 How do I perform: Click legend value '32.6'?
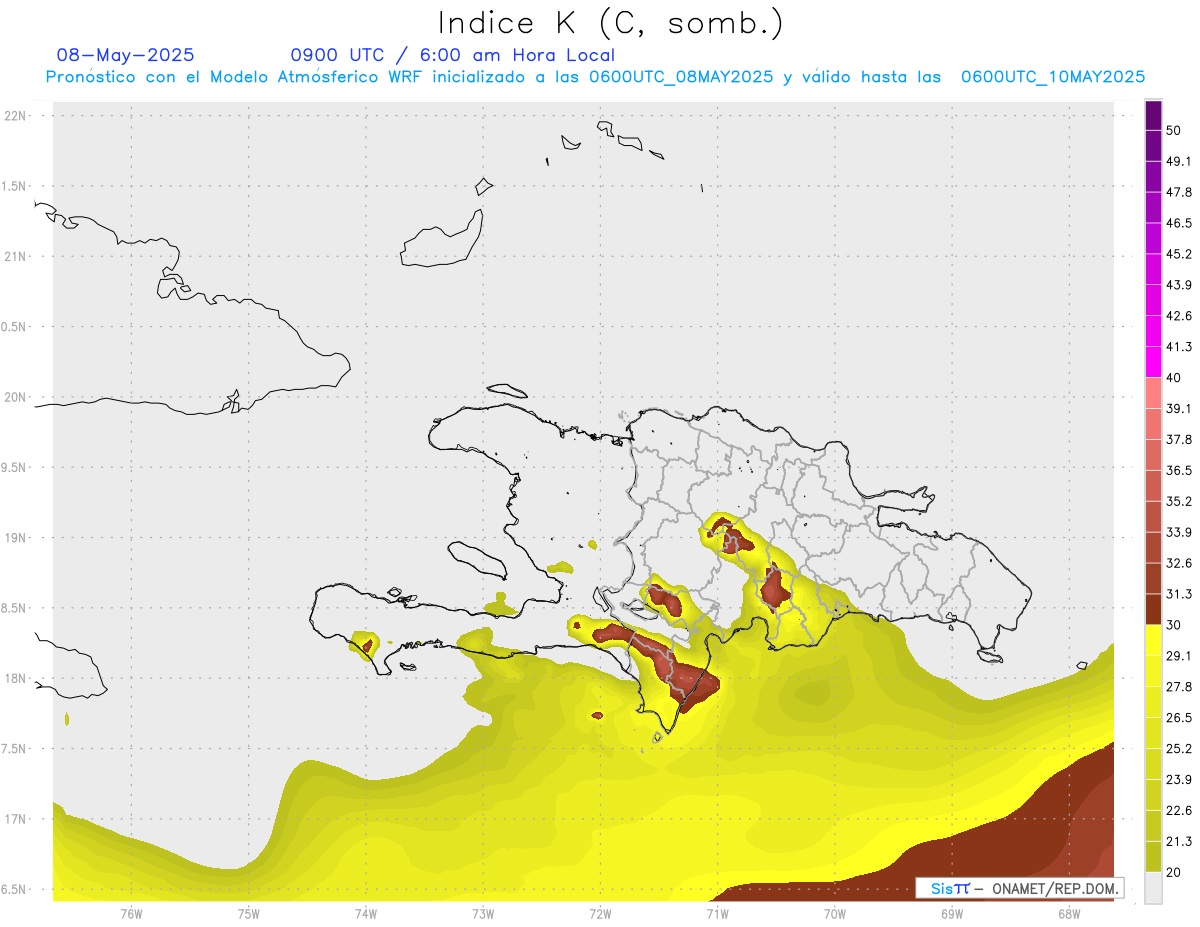[x=1179, y=563]
